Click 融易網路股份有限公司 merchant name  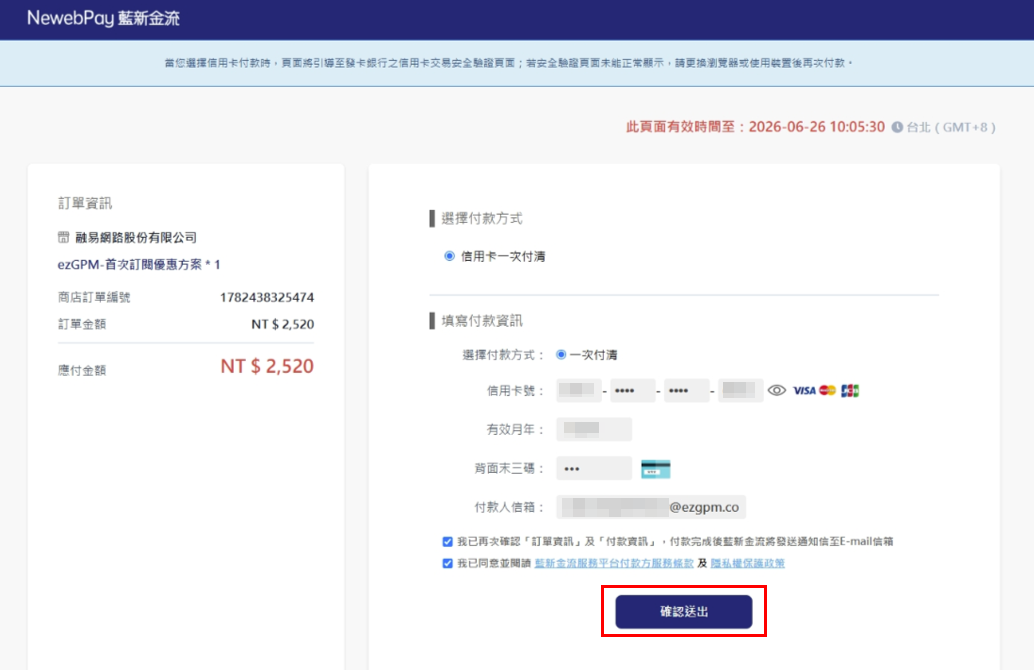click(136, 237)
